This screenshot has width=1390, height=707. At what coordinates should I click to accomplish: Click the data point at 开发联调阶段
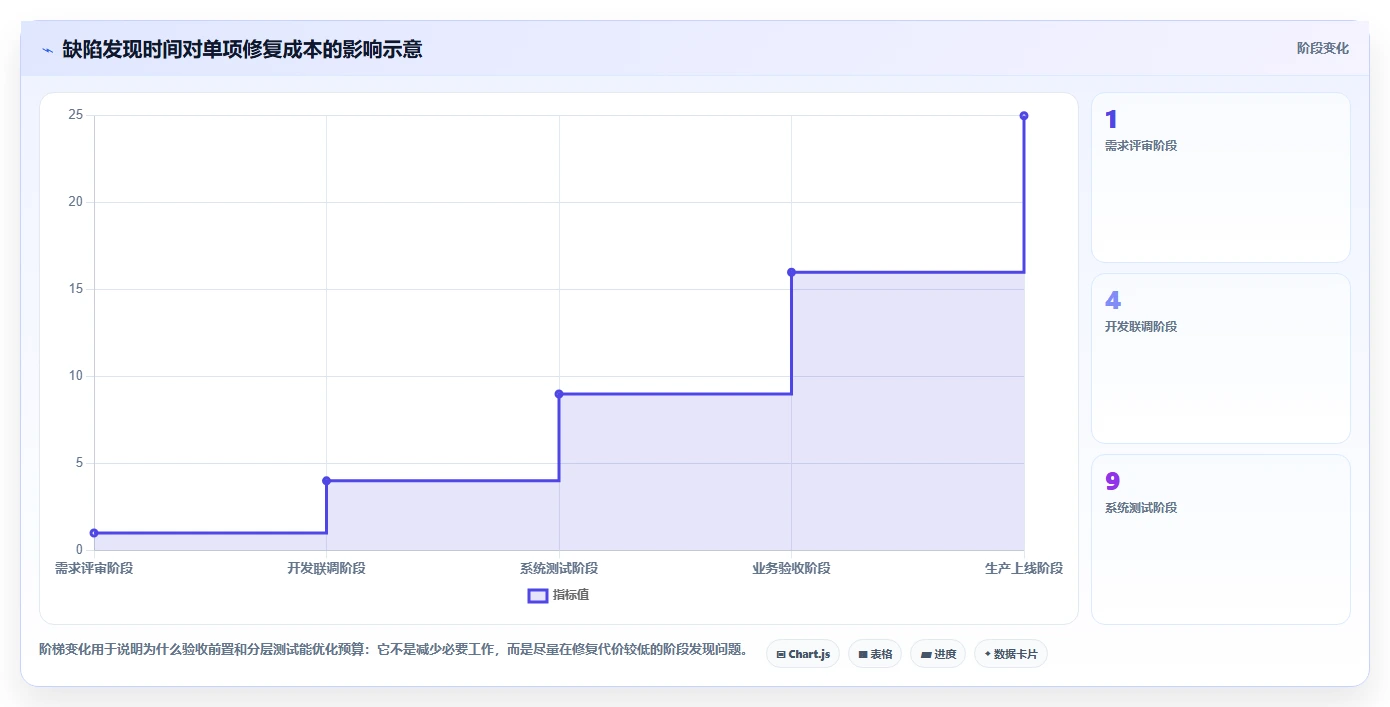click(x=327, y=481)
